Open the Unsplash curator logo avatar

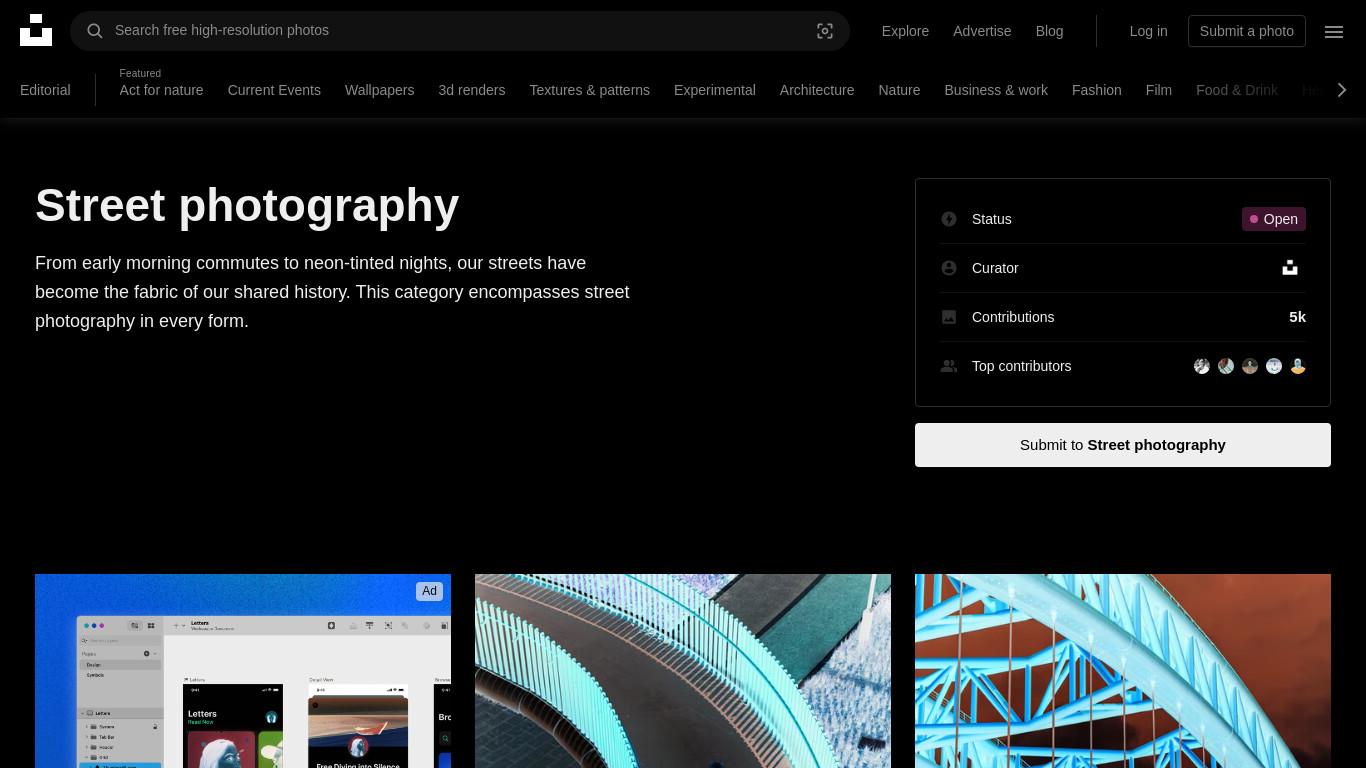point(1290,268)
